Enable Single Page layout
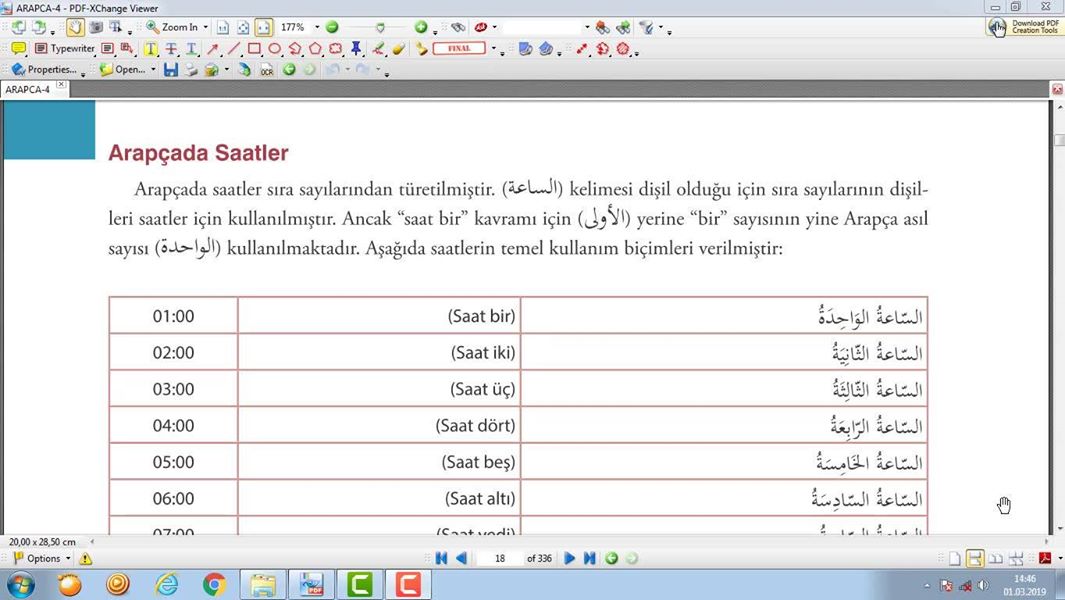The image size is (1065, 600). [x=955, y=559]
